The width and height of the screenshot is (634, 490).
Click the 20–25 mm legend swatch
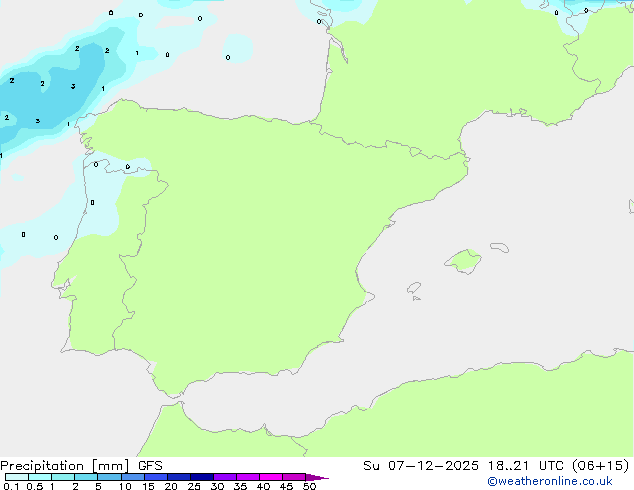(x=179, y=477)
